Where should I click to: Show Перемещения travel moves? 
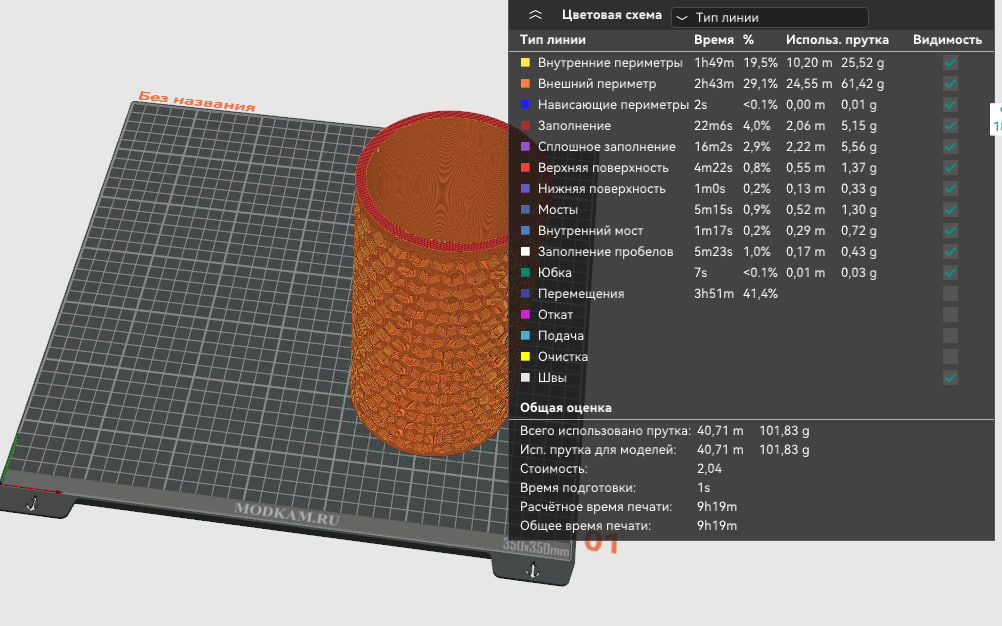pyautogui.click(x=950, y=294)
